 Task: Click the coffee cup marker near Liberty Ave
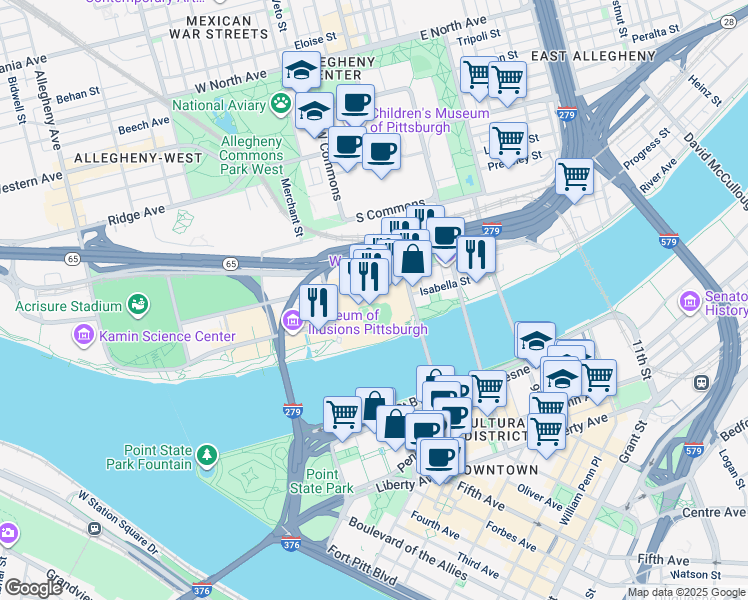441,457
